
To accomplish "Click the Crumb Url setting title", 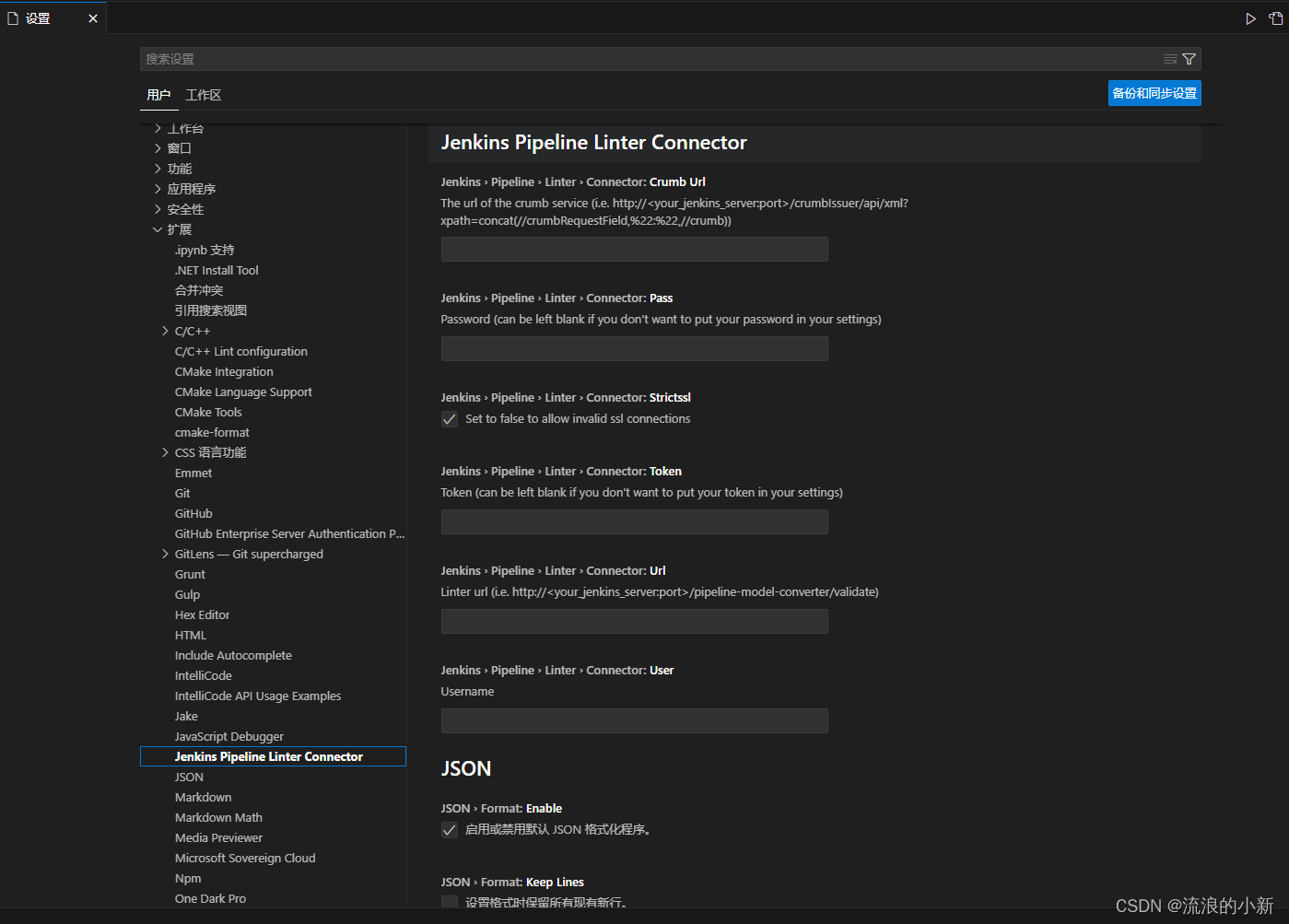I will pyautogui.click(x=573, y=181).
